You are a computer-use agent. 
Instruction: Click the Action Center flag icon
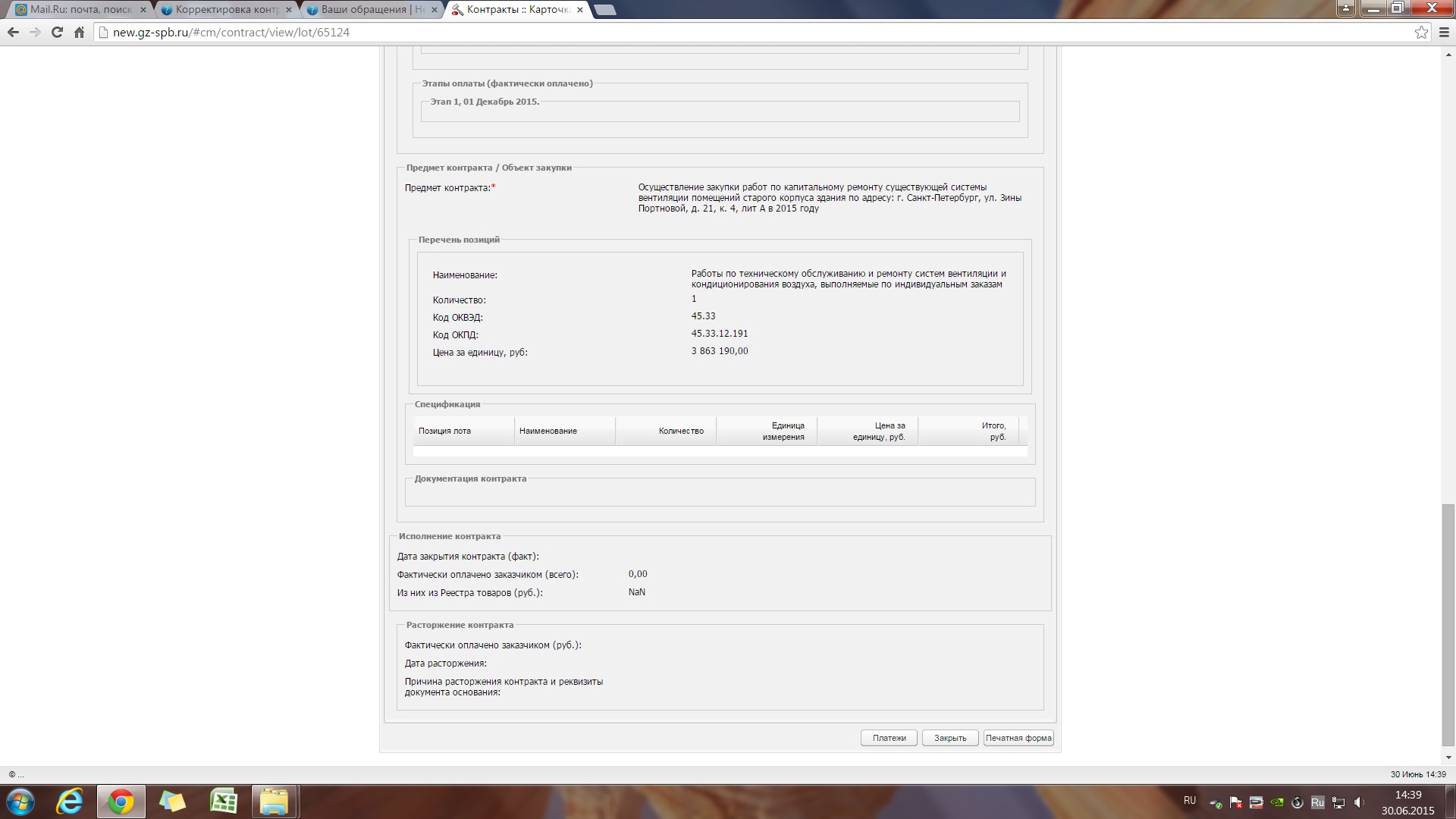[x=1235, y=802]
